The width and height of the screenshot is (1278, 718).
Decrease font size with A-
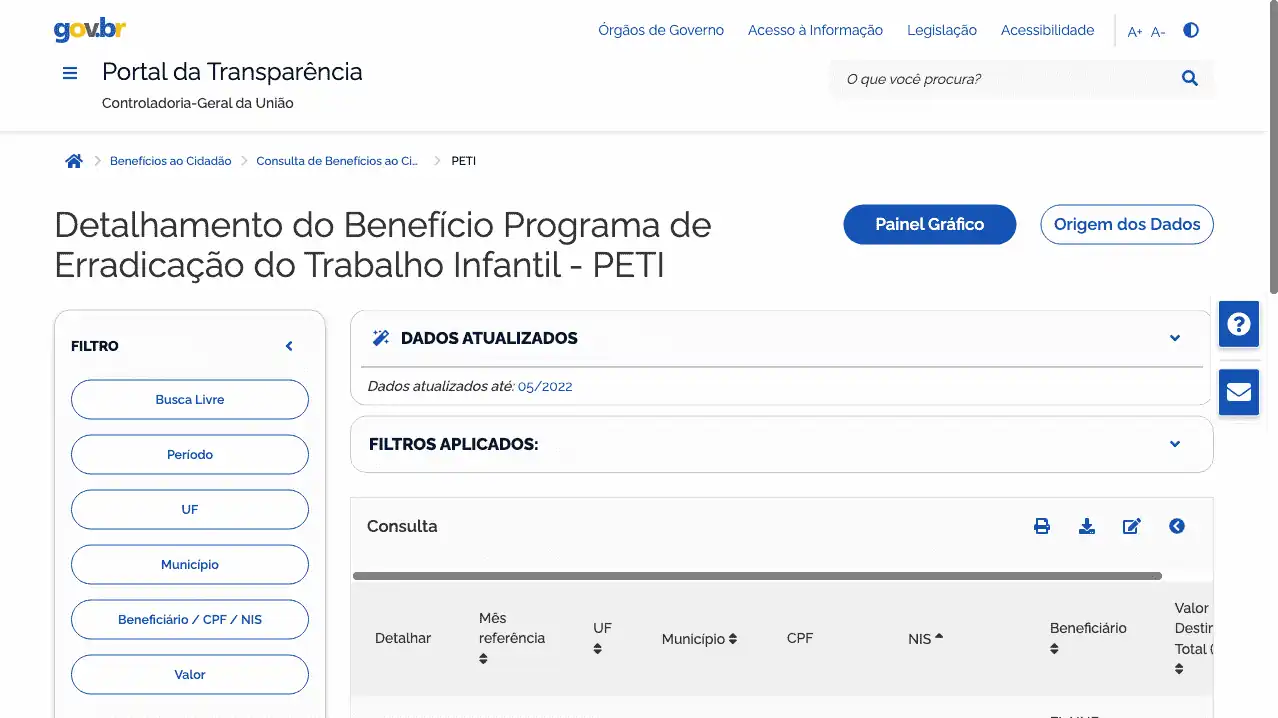tap(1158, 32)
